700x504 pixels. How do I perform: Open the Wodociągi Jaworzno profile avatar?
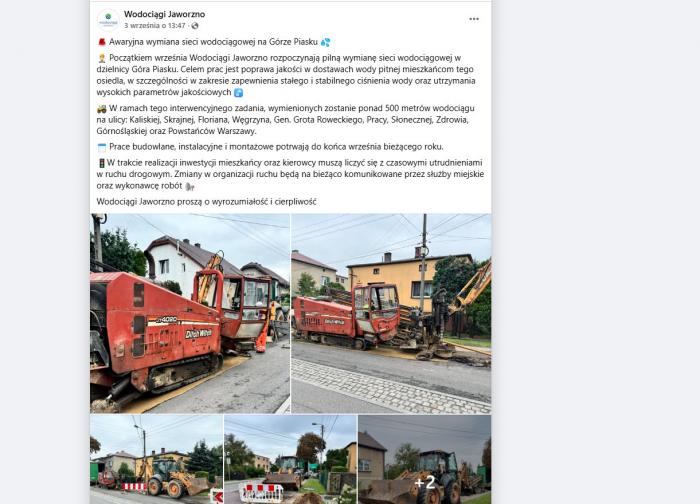tap(108, 20)
